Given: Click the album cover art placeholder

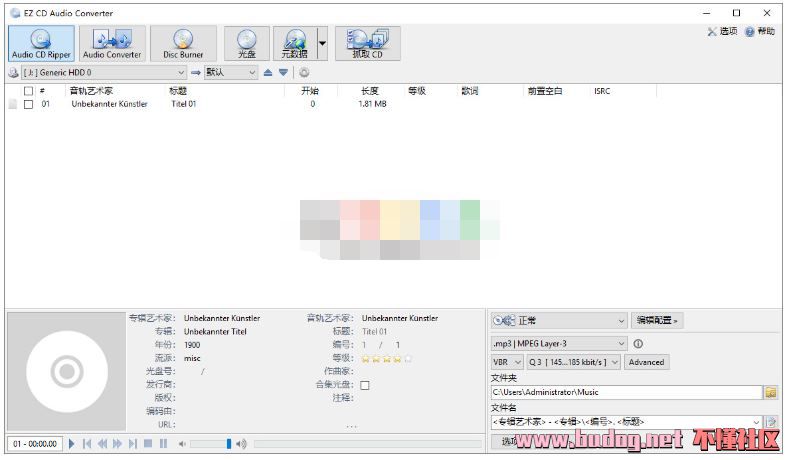Looking at the screenshot, I should click(66, 371).
